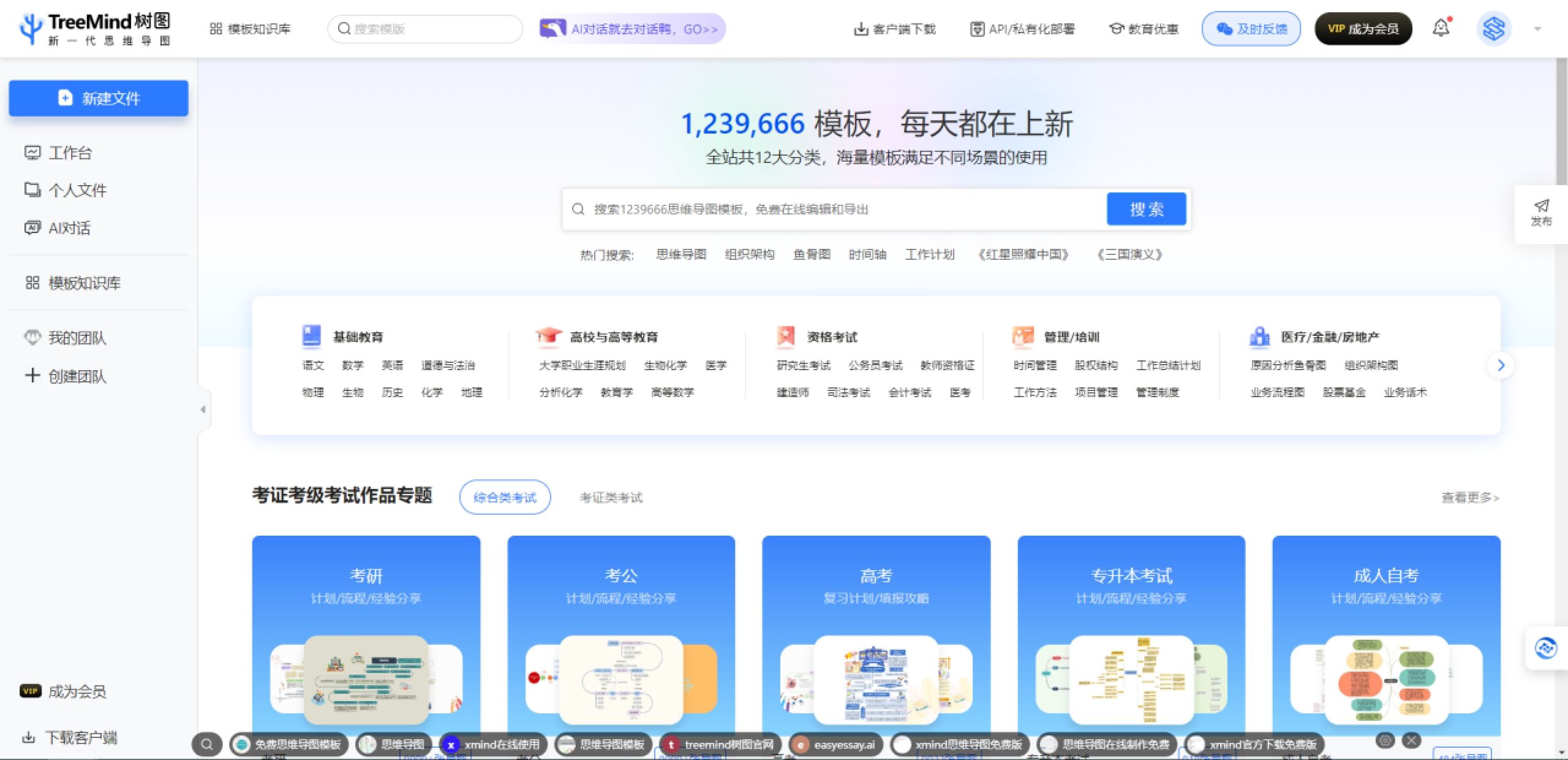
Task: Click the 基础教育 category book icon
Action: 312,336
